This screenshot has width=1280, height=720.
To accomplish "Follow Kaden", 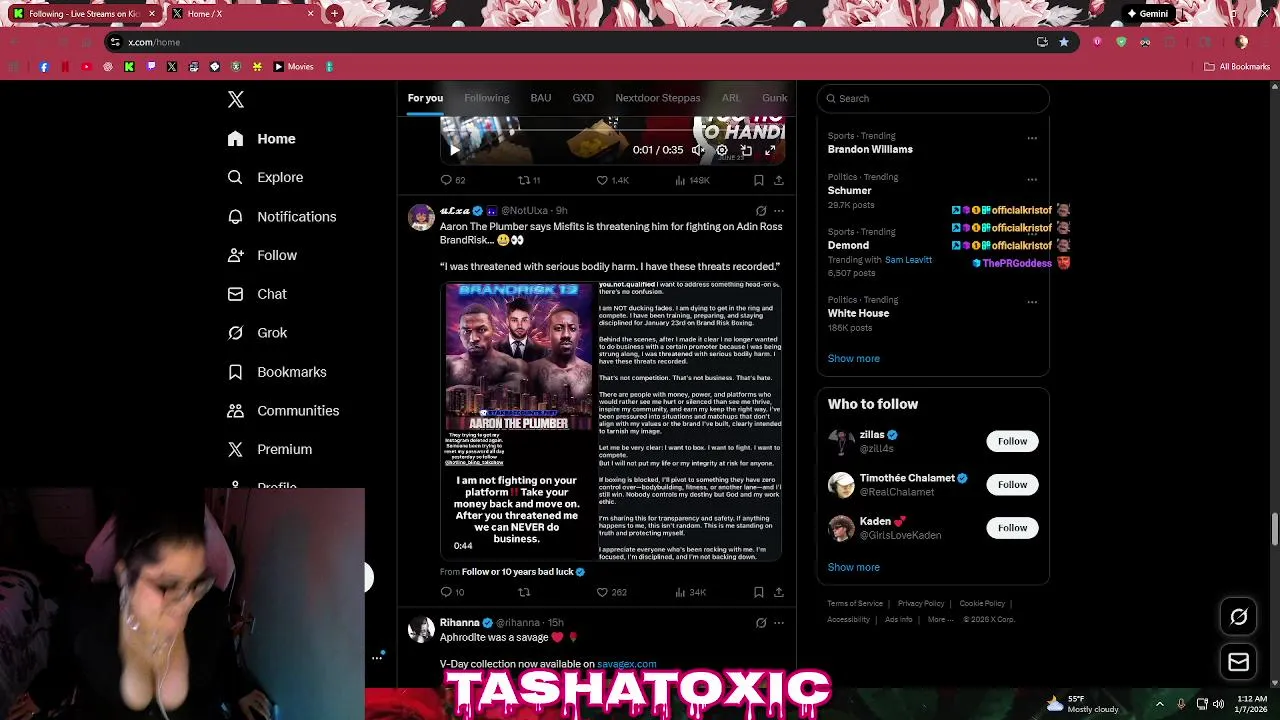I will (1012, 528).
